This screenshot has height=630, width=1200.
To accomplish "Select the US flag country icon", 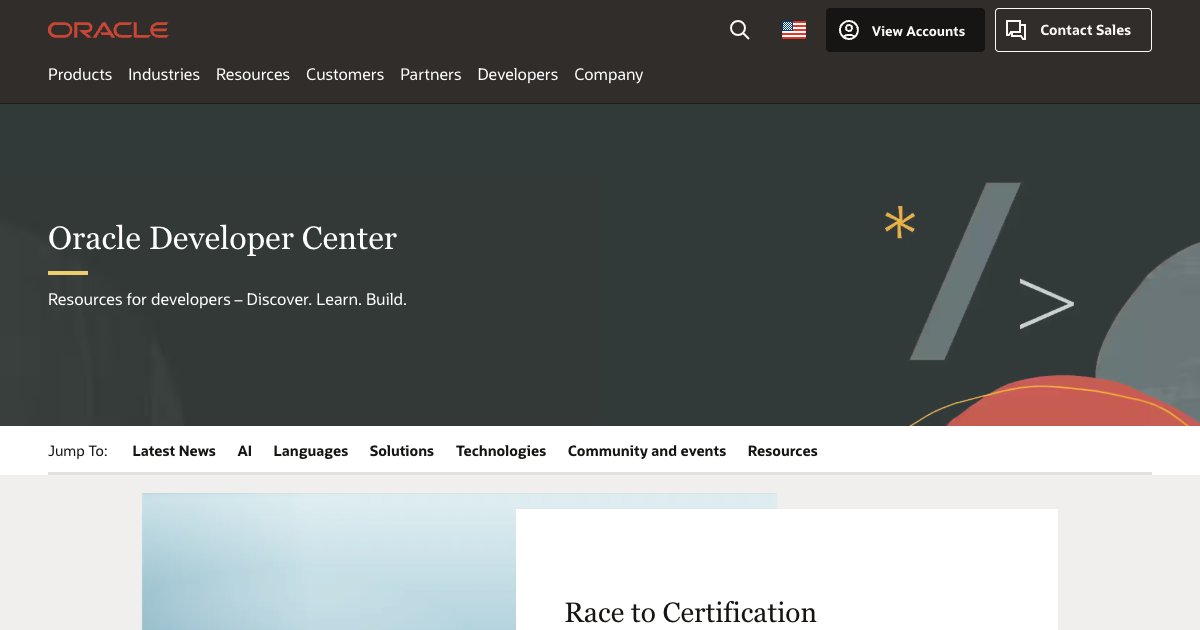I will point(794,30).
